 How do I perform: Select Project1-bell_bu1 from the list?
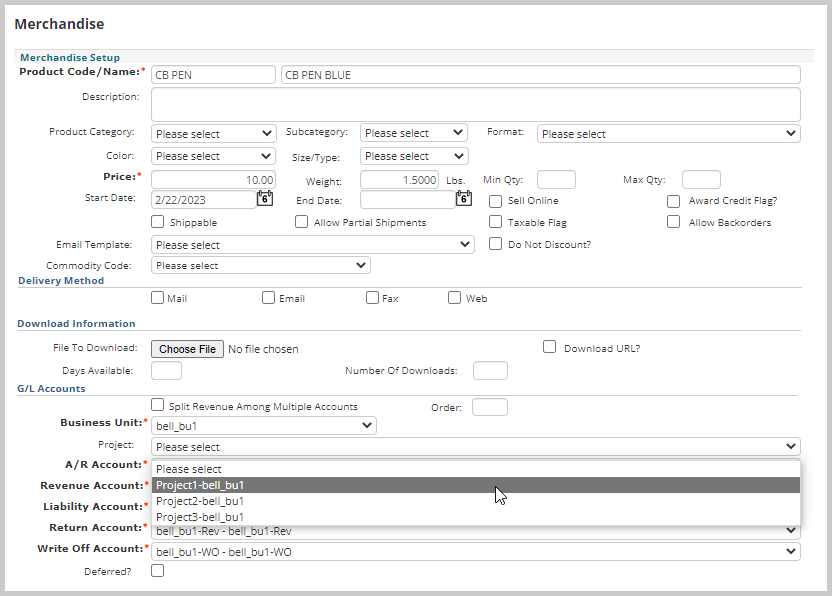tap(475, 485)
